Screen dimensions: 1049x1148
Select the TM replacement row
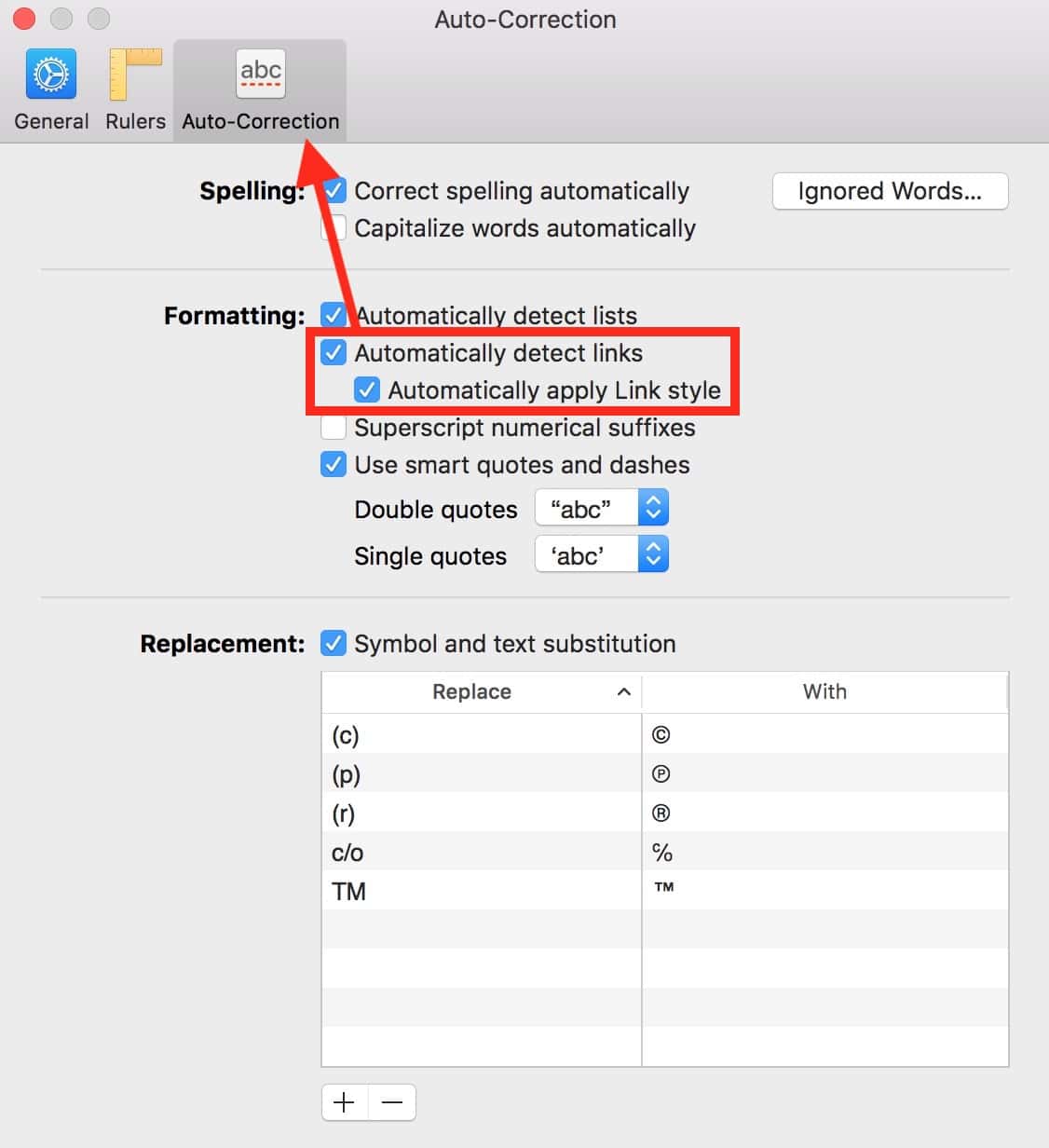click(x=479, y=891)
